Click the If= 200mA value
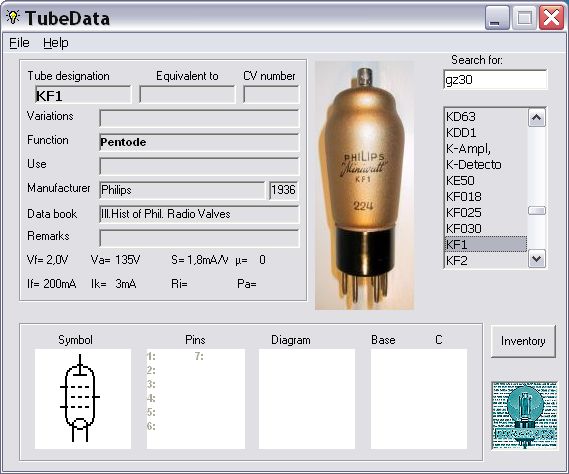The height and width of the screenshot is (474, 569). click(52, 284)
